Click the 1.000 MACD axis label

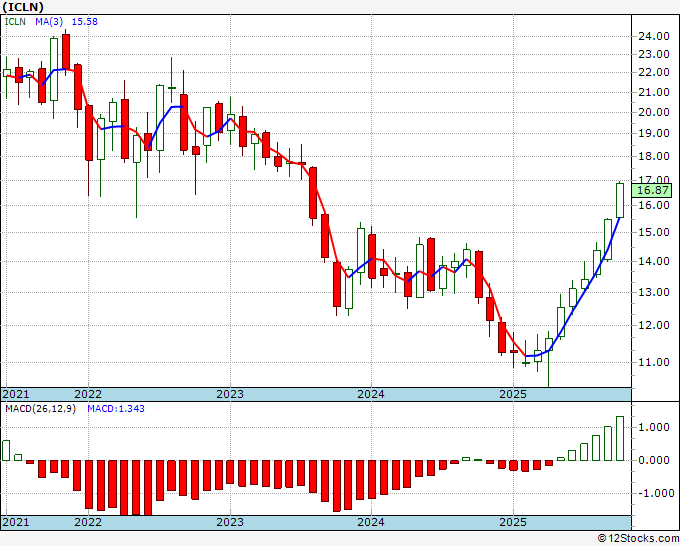click(x=654, y=428)
